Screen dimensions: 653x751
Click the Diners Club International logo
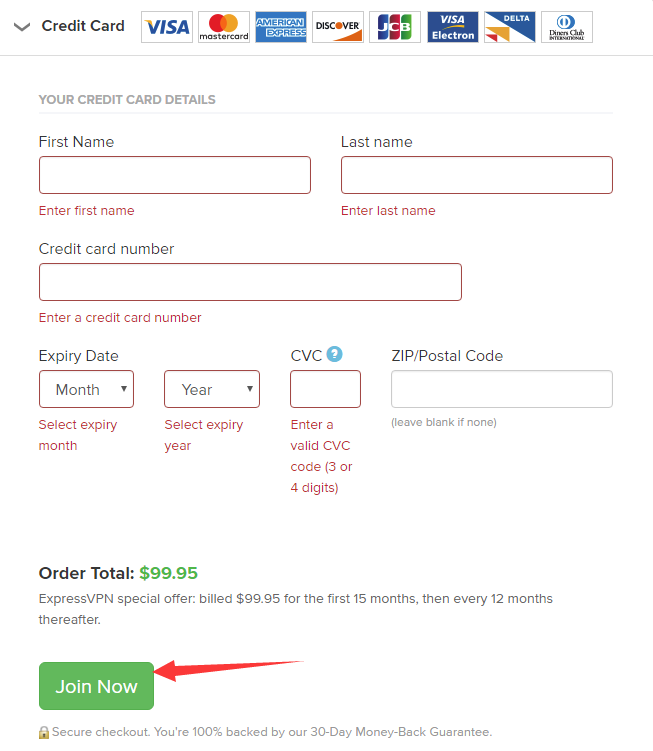coord(567,27)
